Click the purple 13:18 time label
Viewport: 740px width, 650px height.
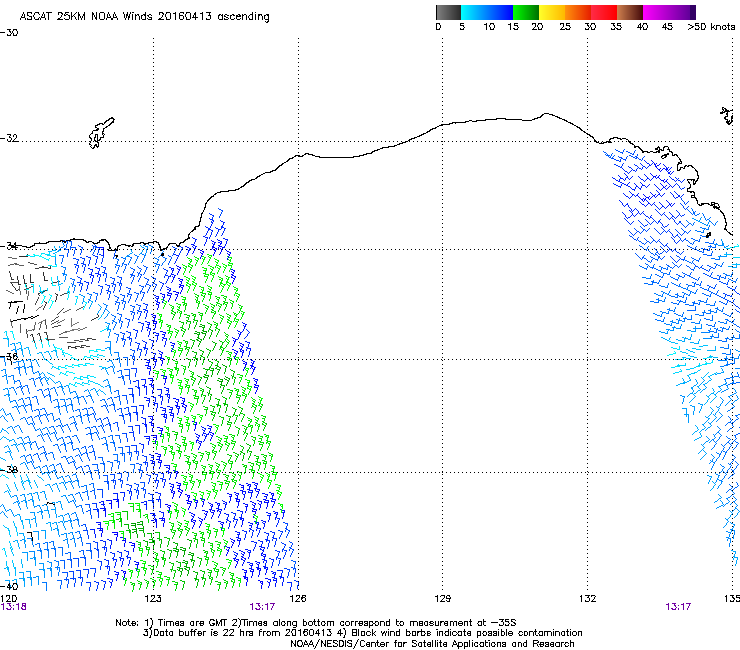(x=14, y=607)
